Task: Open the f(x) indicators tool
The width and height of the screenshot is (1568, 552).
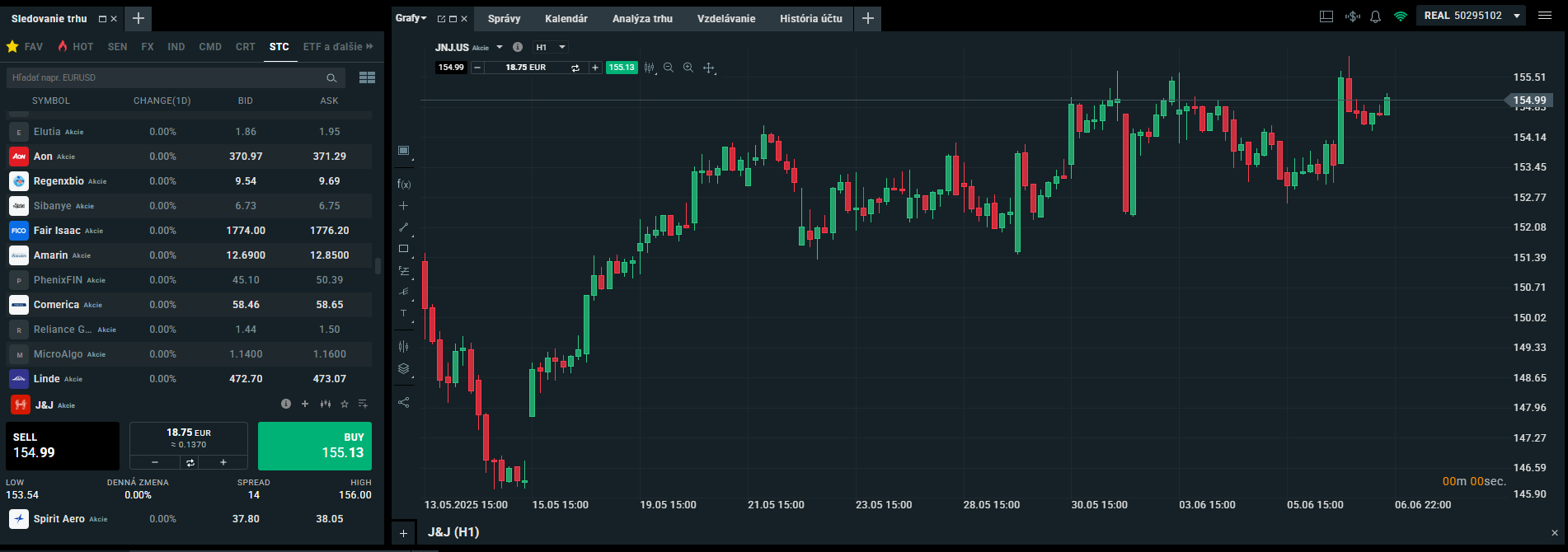Action: pyautogui.click(x=403, y=184)
